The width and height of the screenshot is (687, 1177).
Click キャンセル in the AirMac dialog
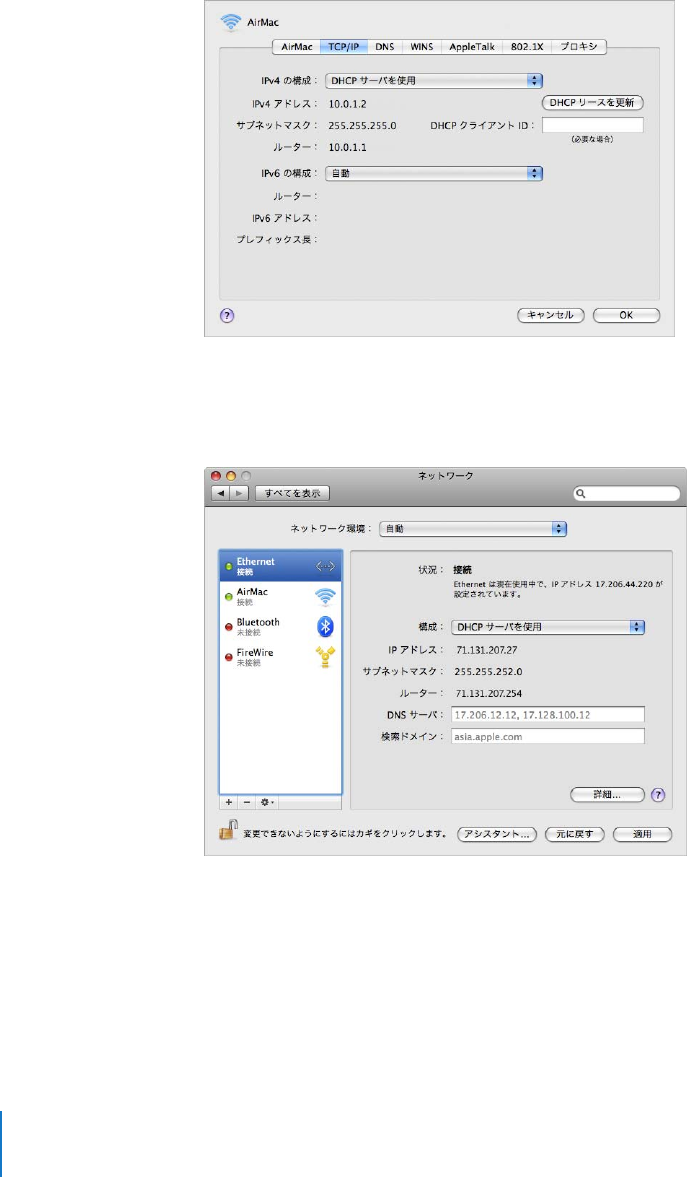550,315
